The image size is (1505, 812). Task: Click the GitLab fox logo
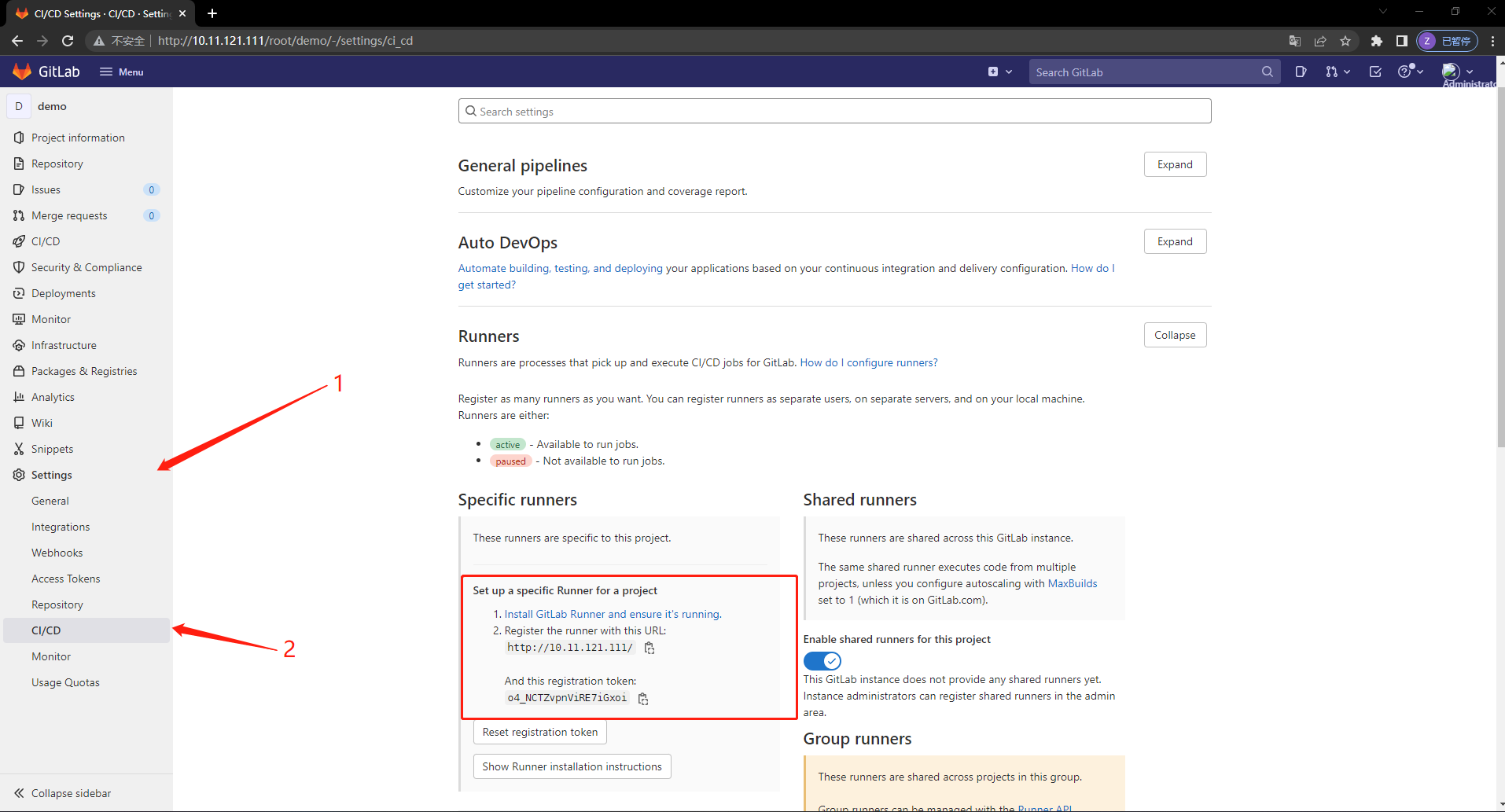(22, 72)
